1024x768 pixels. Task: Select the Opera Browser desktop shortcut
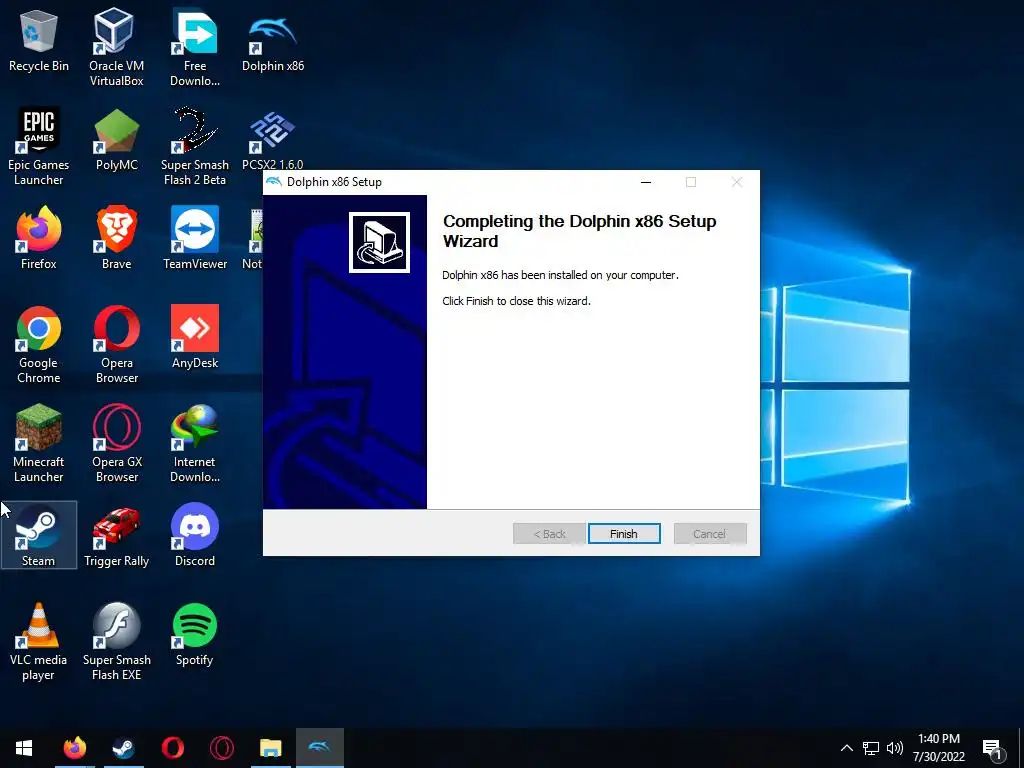point(116,345)
